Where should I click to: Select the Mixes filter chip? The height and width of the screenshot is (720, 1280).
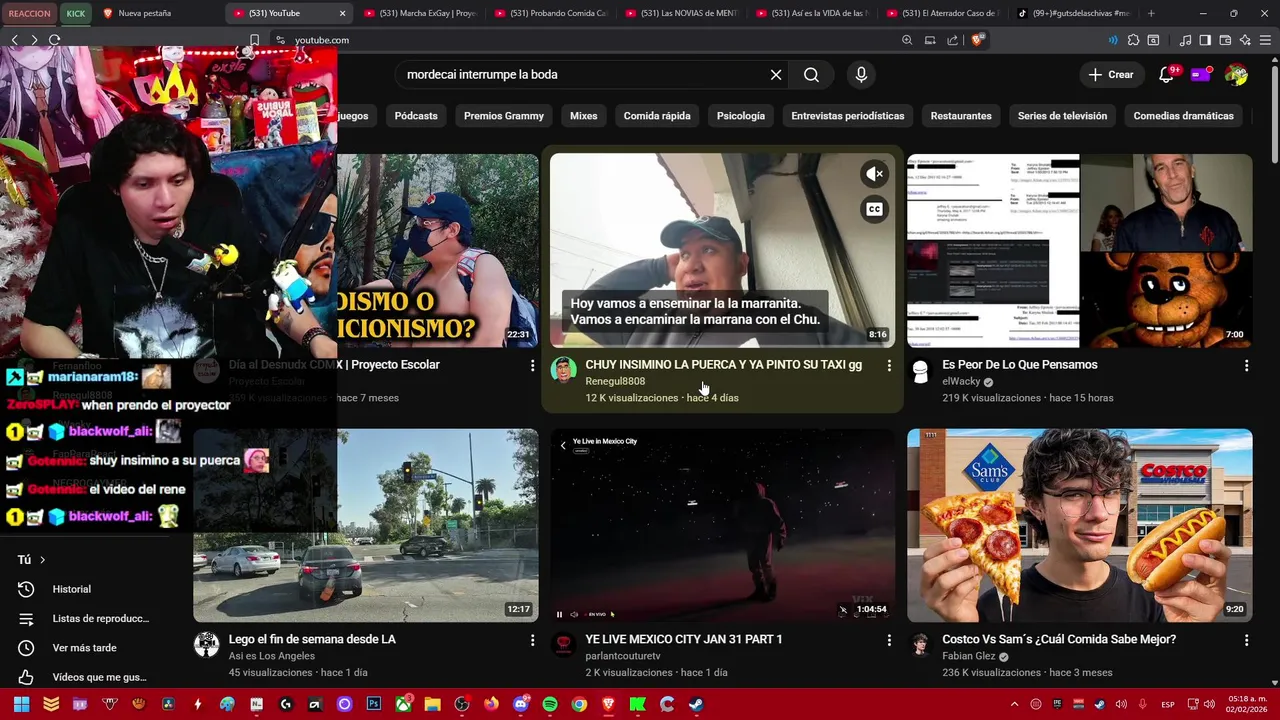coord(584,116)
